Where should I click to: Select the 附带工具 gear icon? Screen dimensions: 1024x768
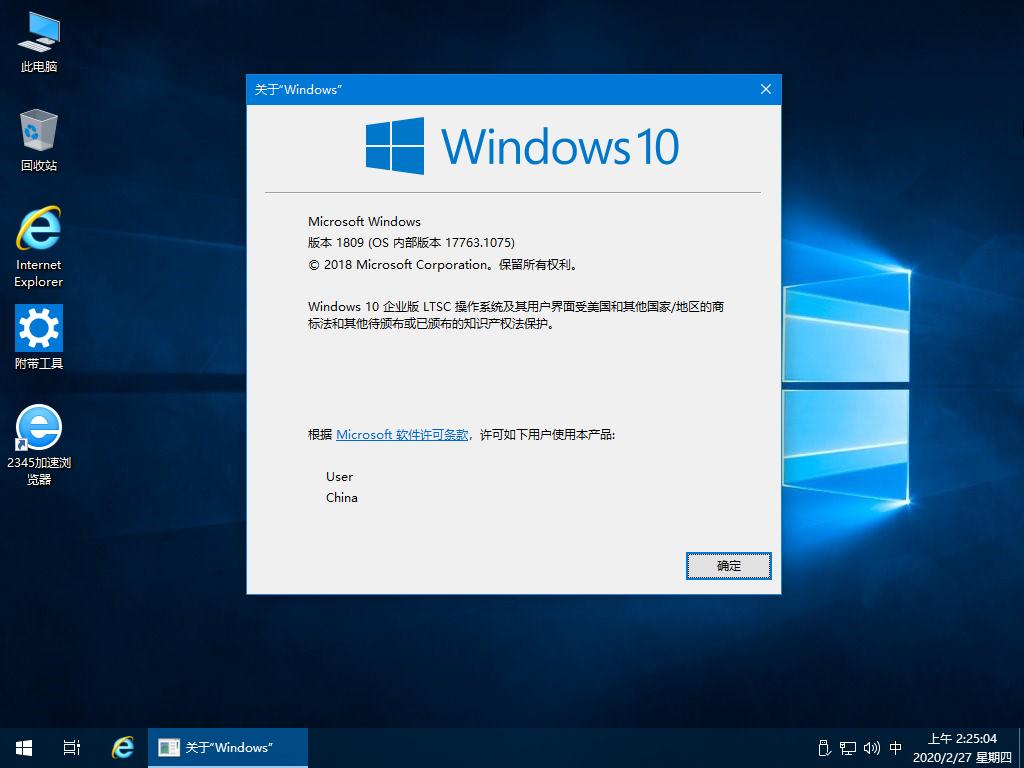(x=39, y=337)
